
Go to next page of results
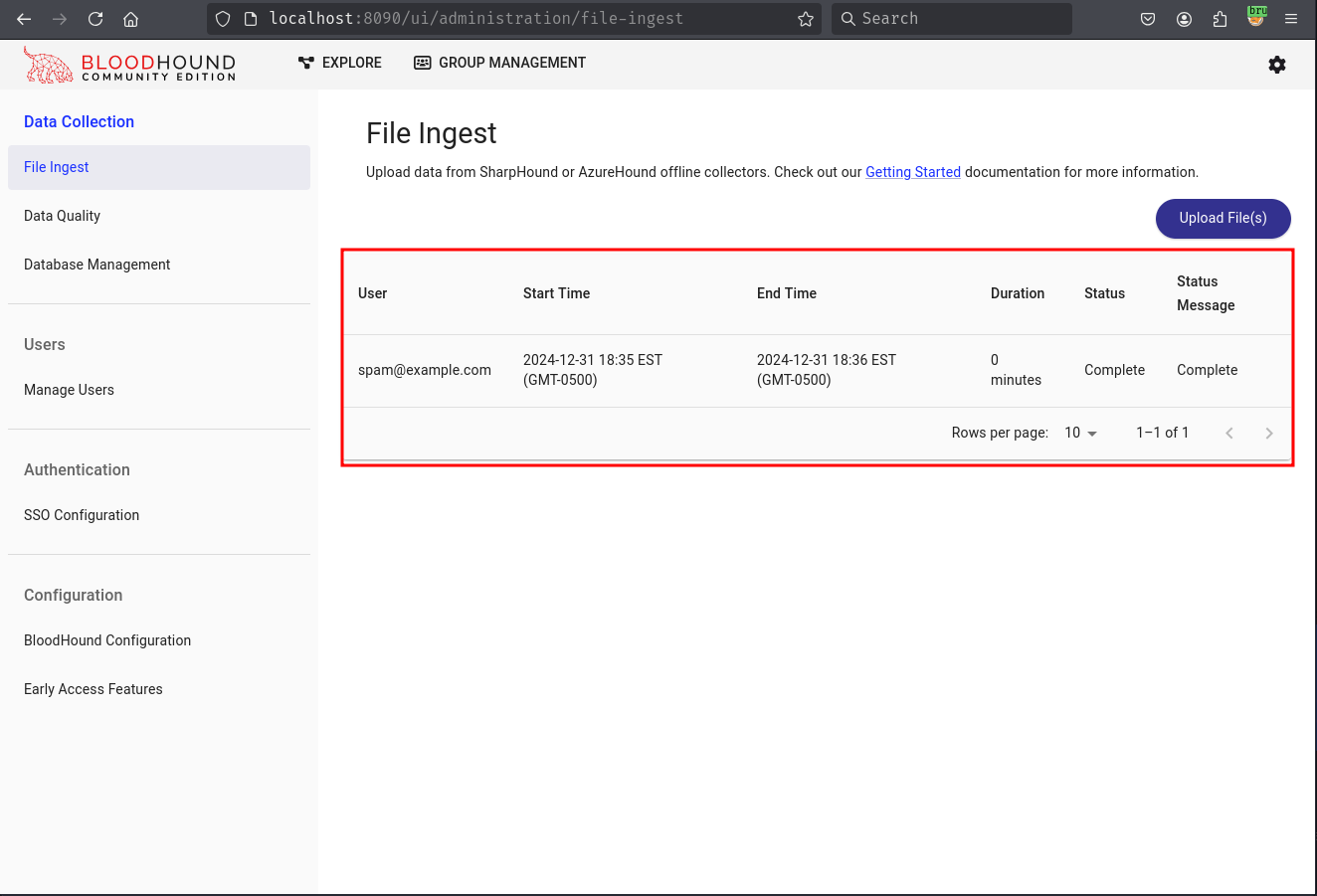(1268, 433)
